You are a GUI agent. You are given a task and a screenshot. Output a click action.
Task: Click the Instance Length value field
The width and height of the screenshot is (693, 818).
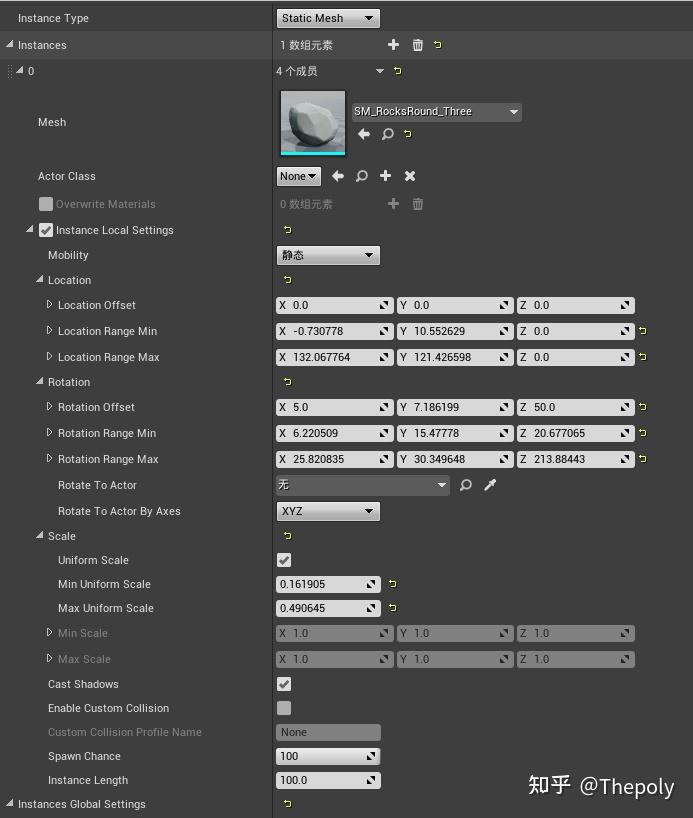[x=328, y=780]
